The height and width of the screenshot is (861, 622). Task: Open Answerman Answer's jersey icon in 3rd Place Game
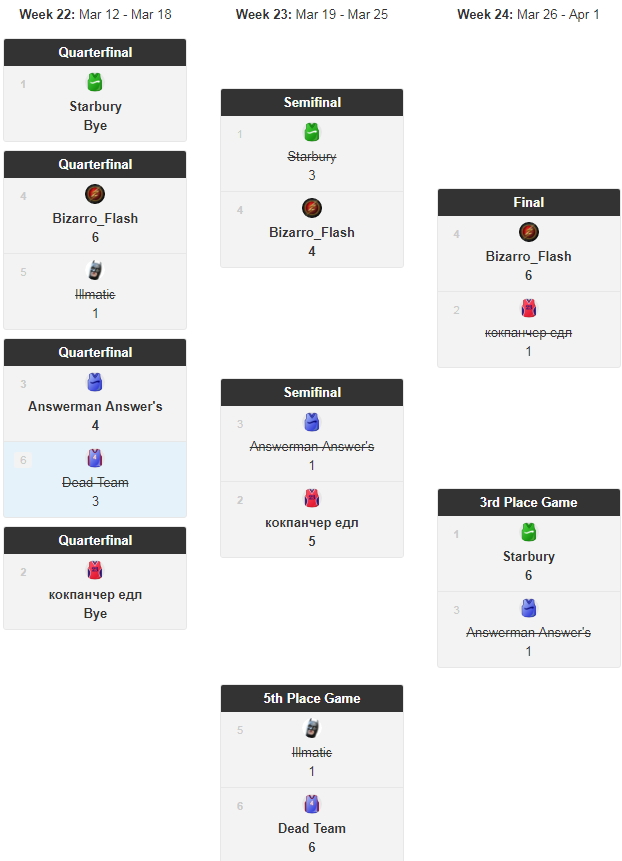(x=529, y=609)
